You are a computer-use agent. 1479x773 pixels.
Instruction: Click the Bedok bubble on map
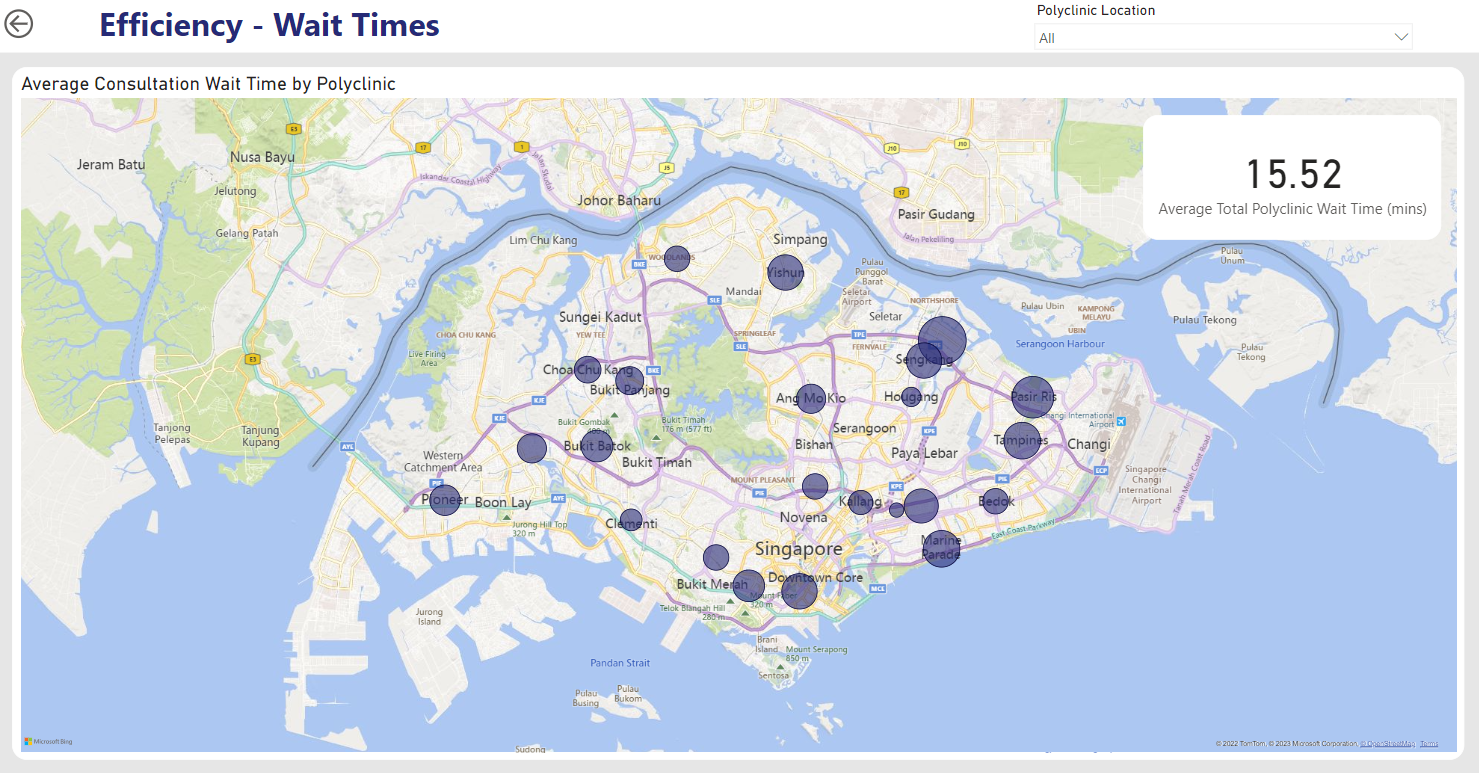tap(995, 501)
